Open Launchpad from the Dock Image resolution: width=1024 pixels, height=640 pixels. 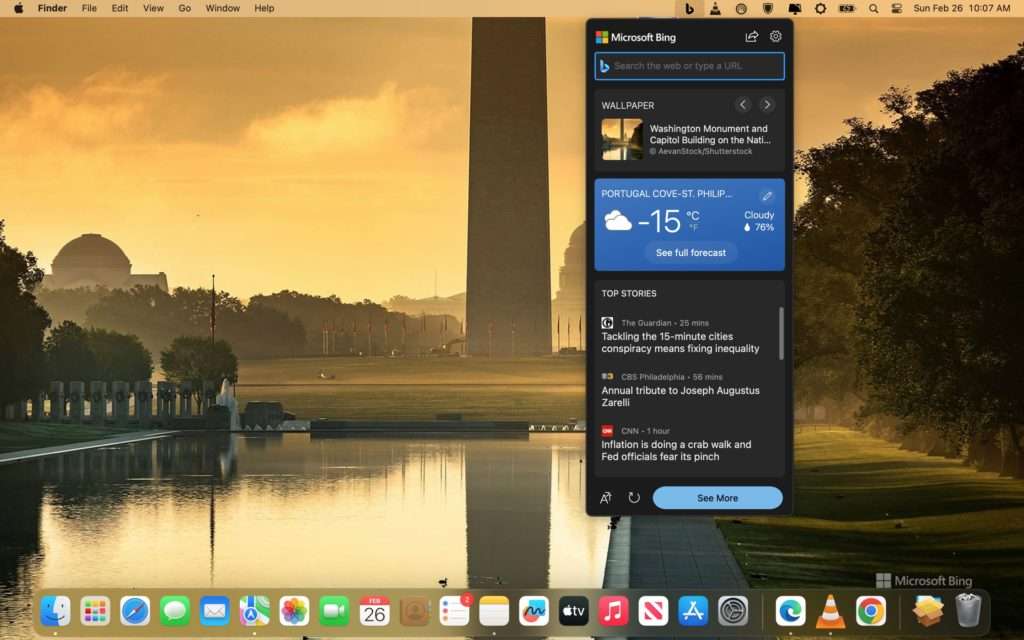pos(95,611)
